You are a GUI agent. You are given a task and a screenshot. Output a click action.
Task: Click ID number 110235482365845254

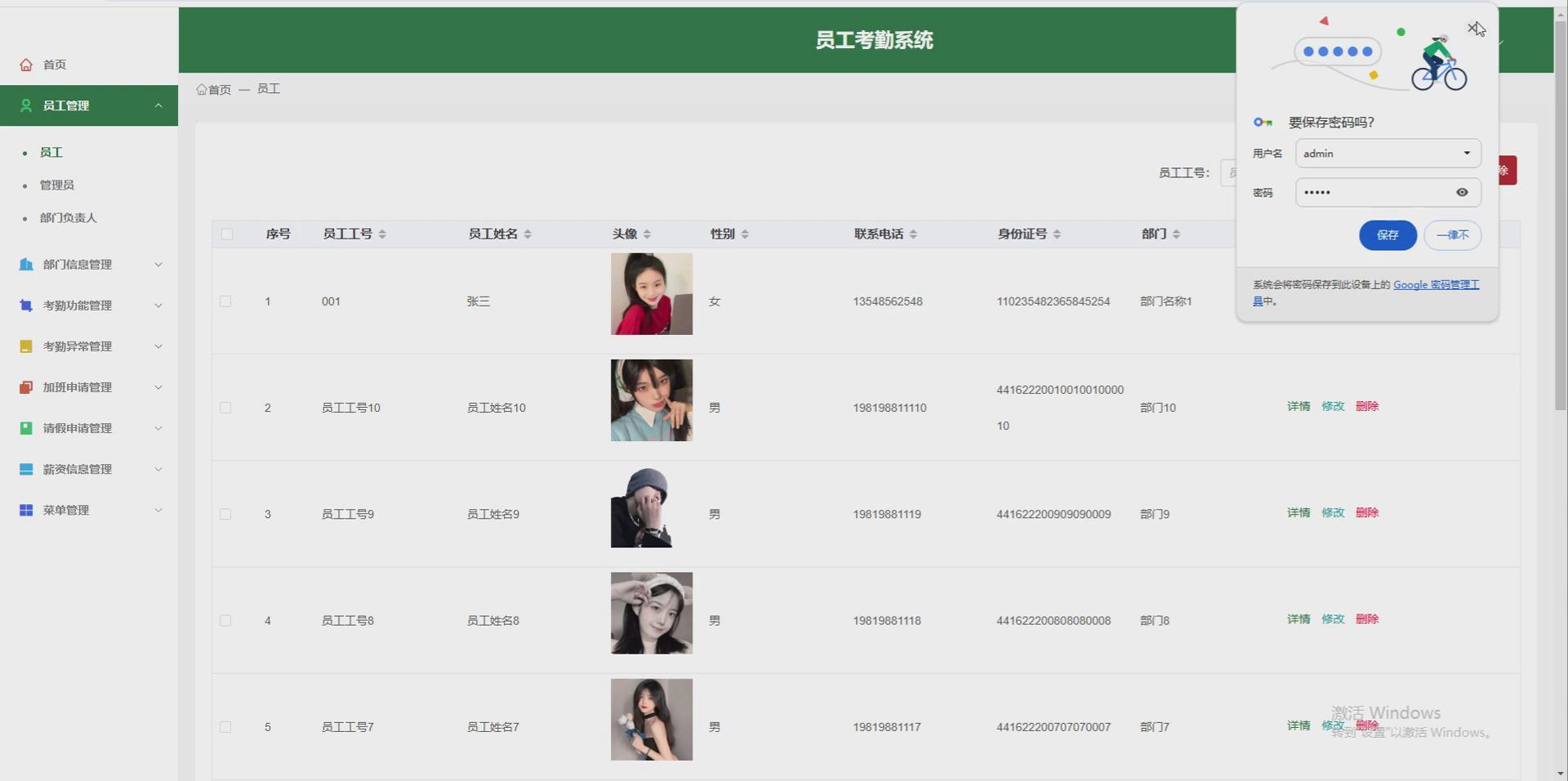(1053, 301)
